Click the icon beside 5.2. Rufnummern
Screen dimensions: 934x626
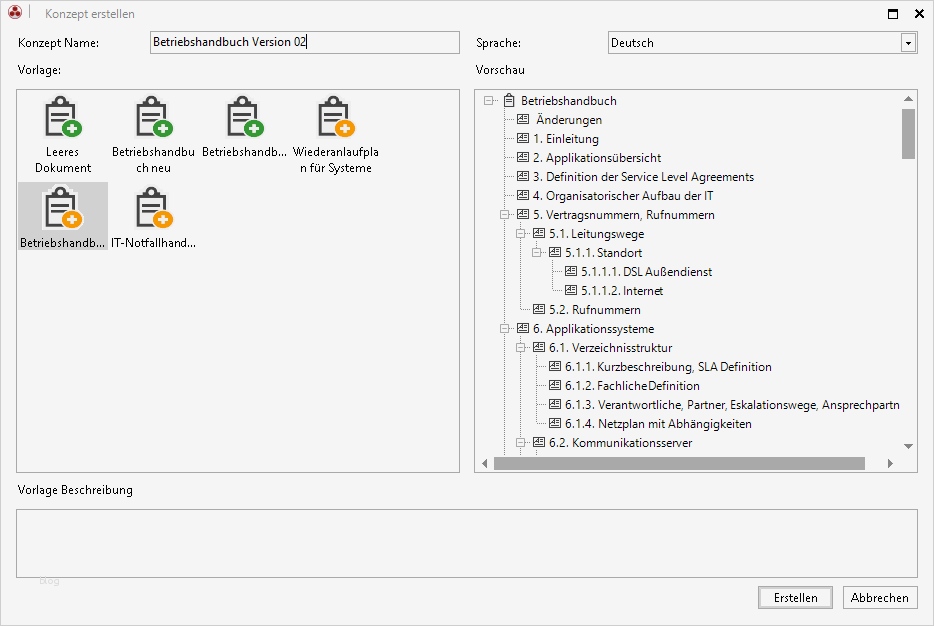[539, 310]
